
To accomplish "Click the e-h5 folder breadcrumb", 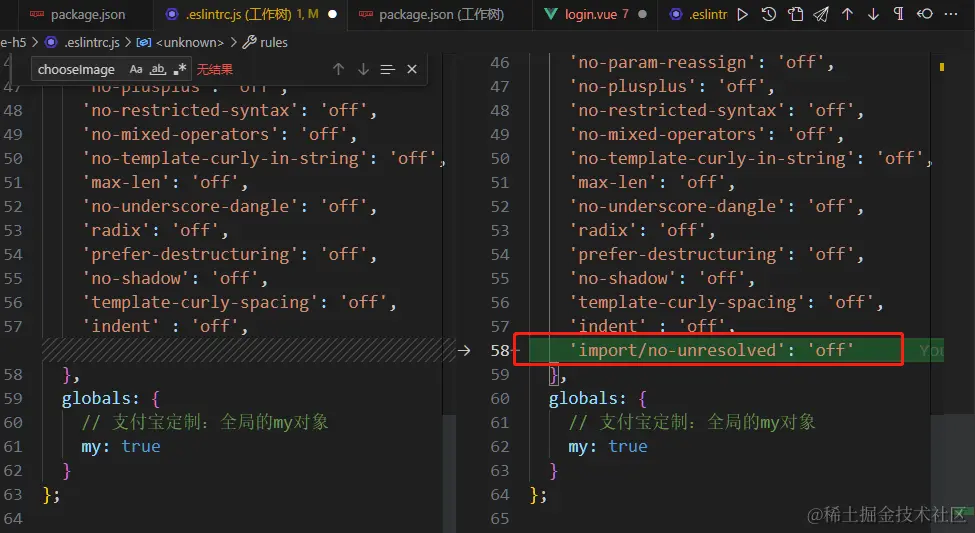I will (x=13, y=42).
